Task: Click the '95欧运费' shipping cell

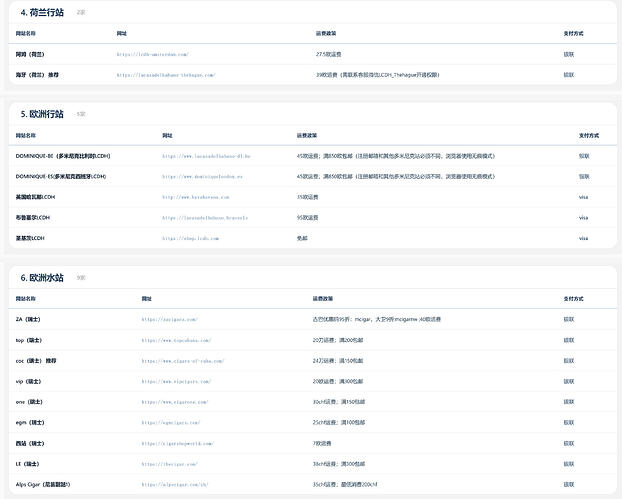Action: [307, 218]
